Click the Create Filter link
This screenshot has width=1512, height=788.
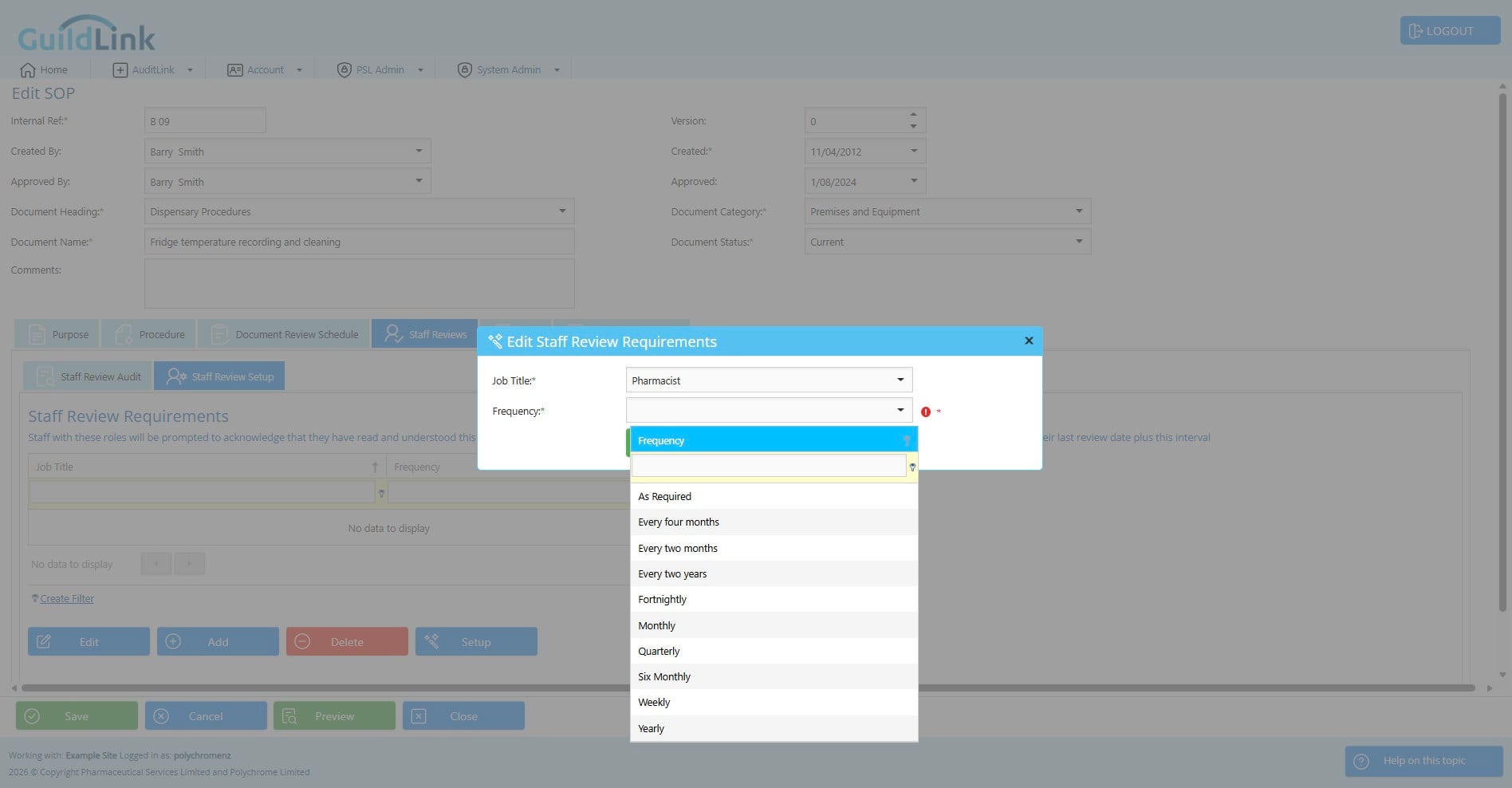67,598
